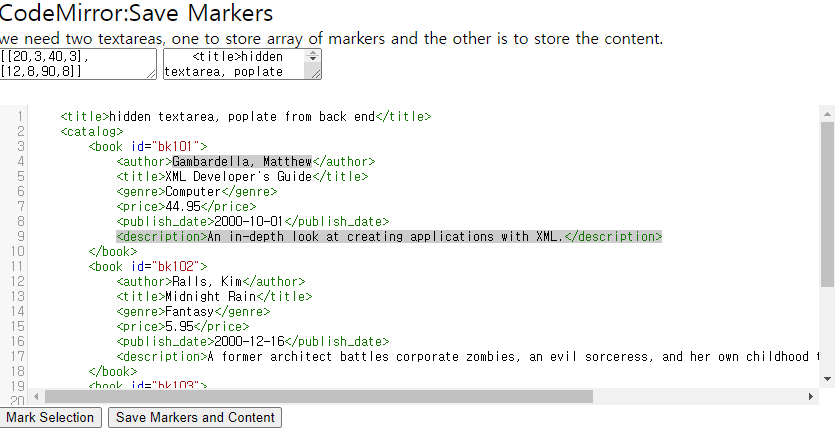The width and height of the screenshot is (835, 432).
Task: Click closing </book> tag on line 10
Action: point(113,251)
